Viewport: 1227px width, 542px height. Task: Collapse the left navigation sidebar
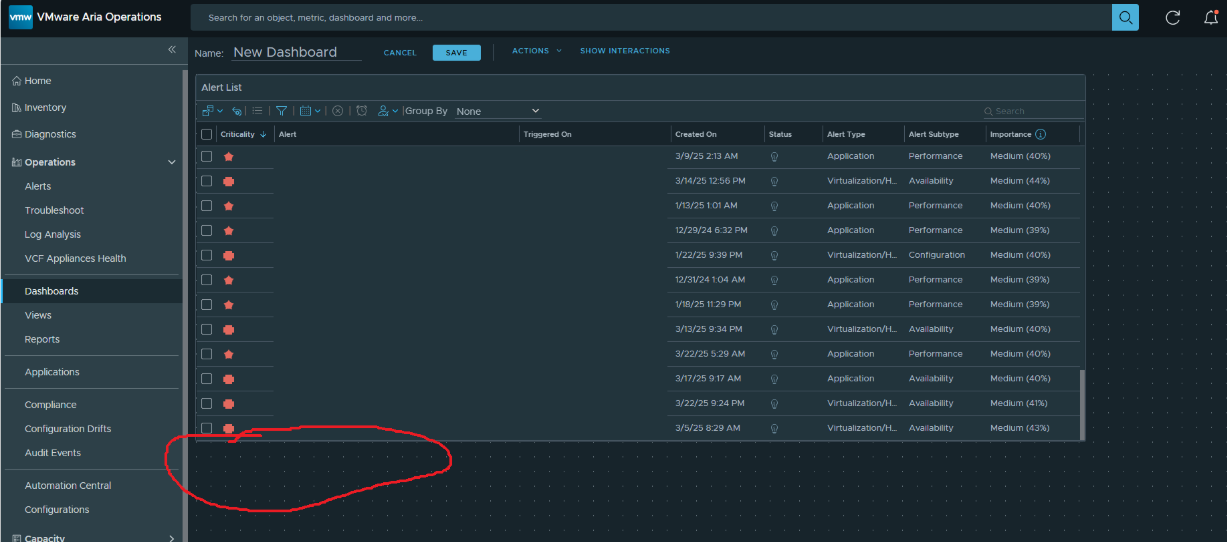(171, 49)
